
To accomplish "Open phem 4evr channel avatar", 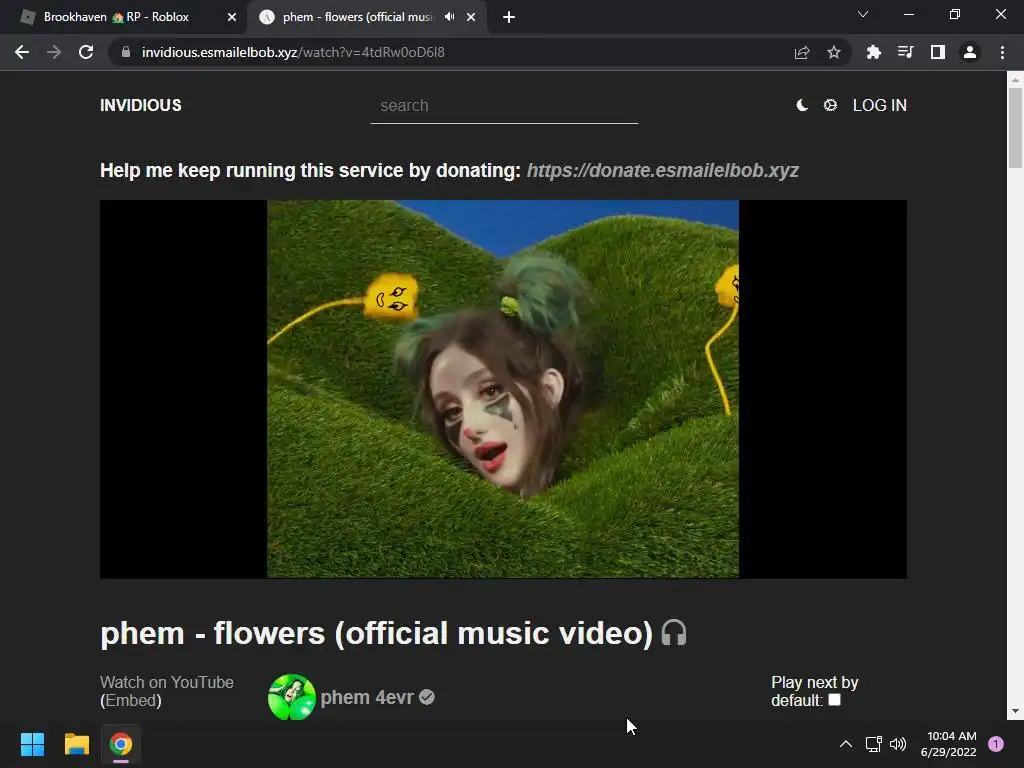I will click(x=291, y=697).
